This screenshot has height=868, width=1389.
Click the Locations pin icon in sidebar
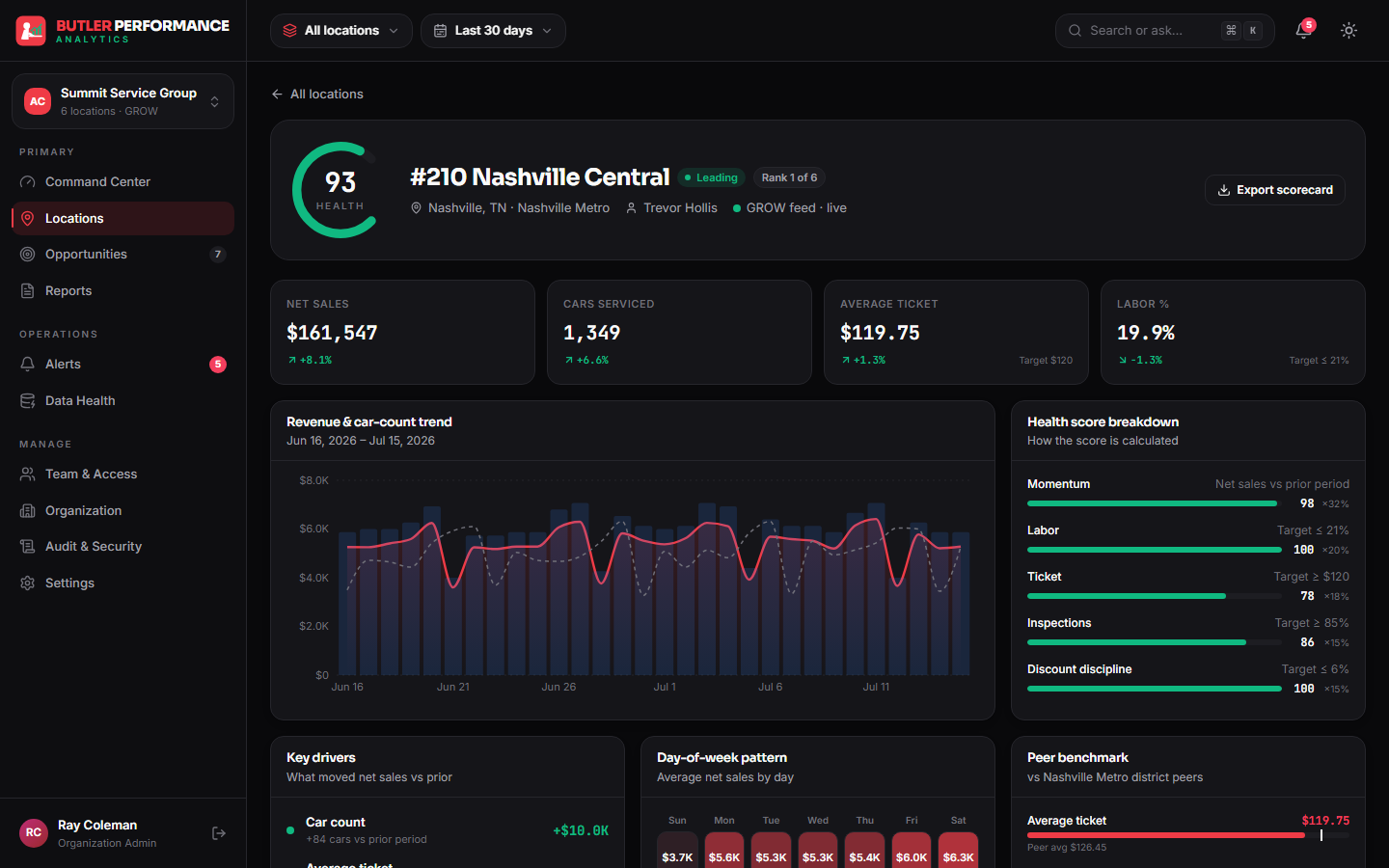point(28,219)
